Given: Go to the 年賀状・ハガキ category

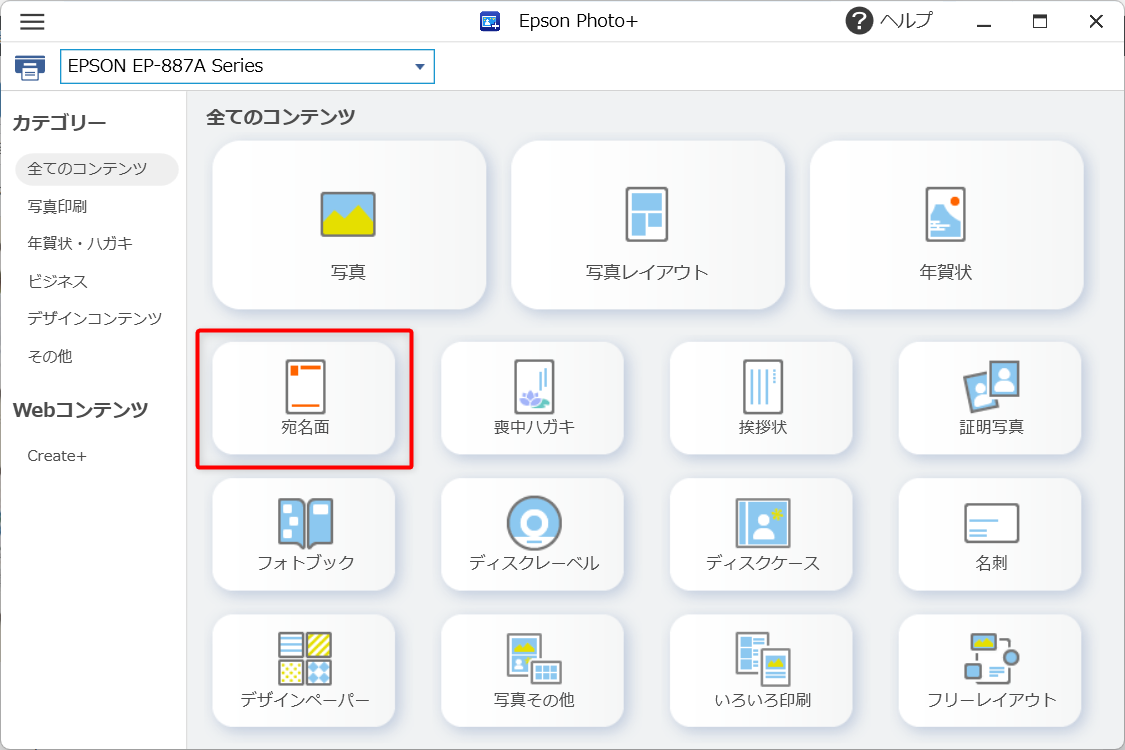Looking at the screenshot, I should click(80, 244).
